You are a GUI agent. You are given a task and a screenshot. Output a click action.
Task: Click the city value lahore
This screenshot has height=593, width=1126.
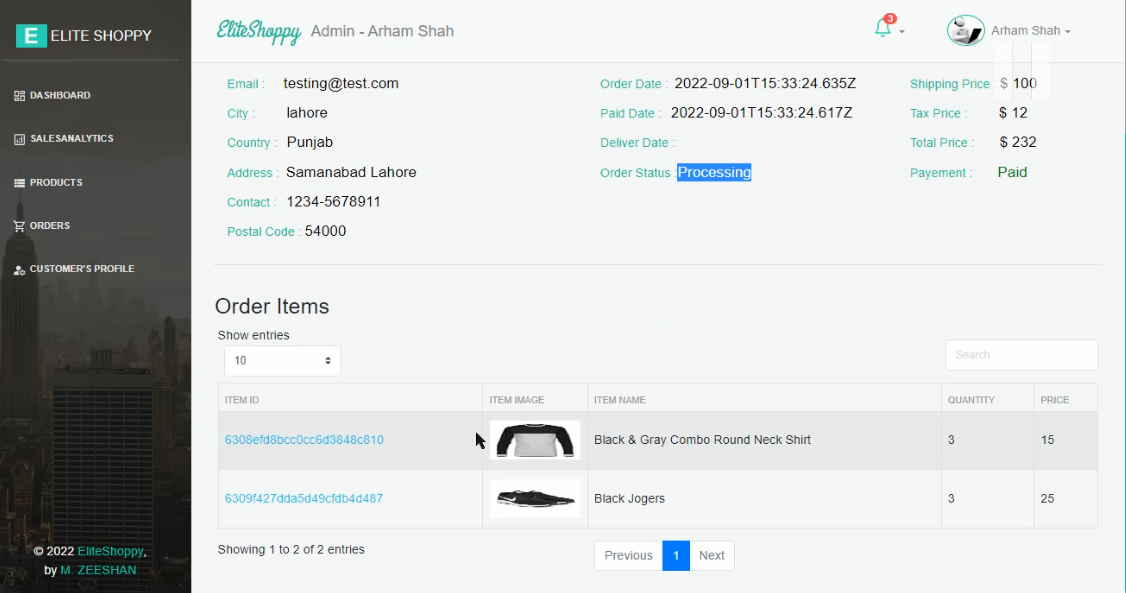tap(307, 113)
